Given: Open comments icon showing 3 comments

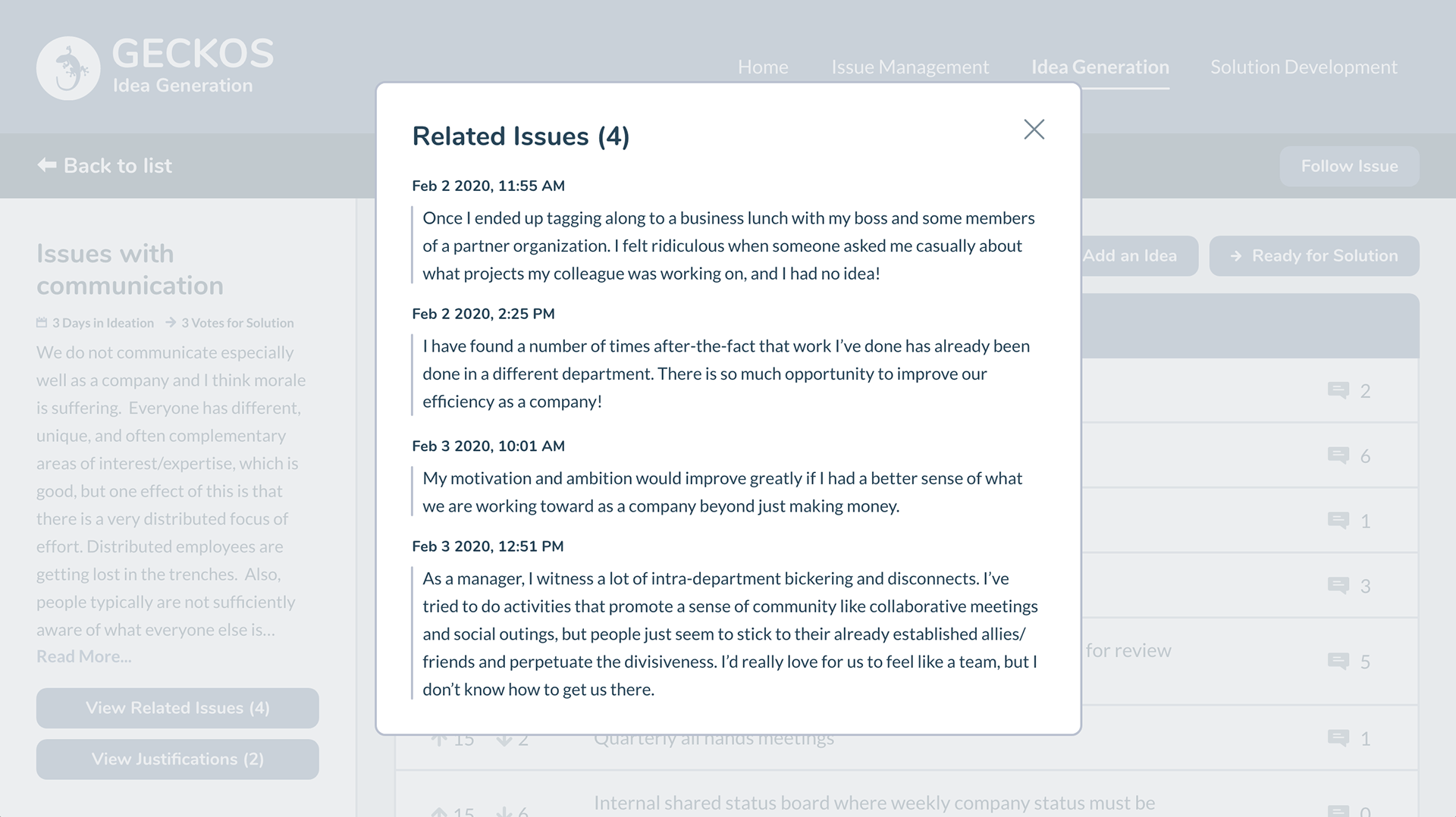Looking at the screenshot, I should (1338, 586).
